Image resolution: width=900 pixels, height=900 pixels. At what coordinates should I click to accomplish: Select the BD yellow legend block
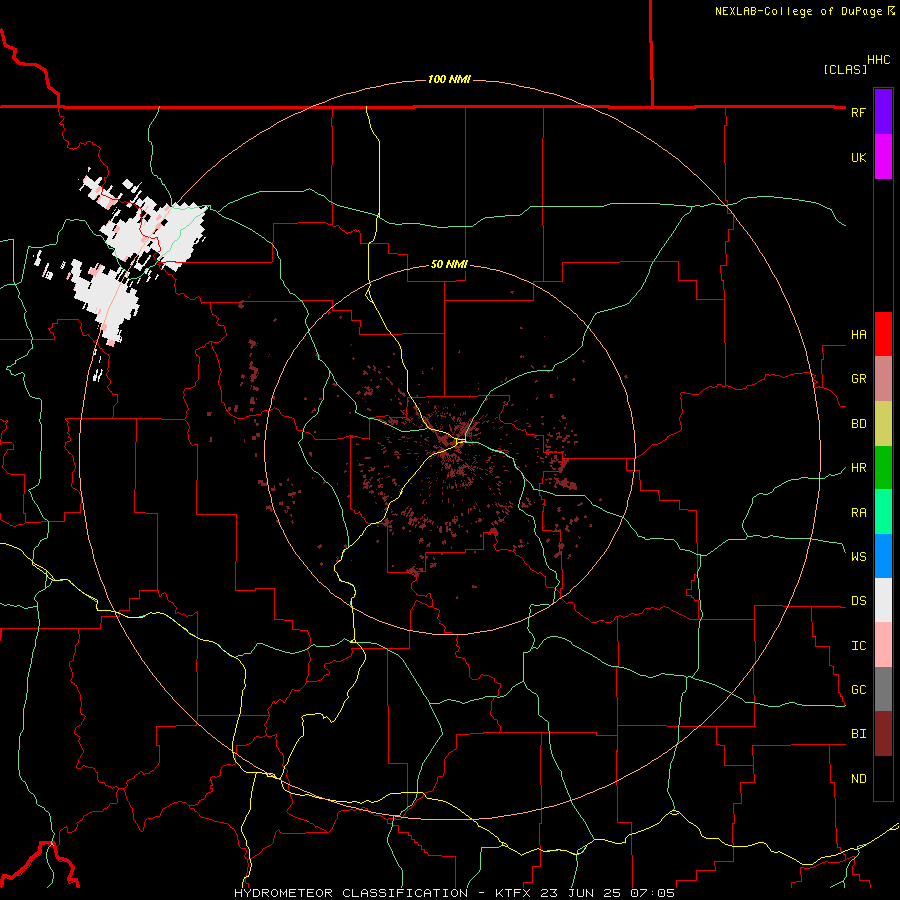(x=883, y=424)
